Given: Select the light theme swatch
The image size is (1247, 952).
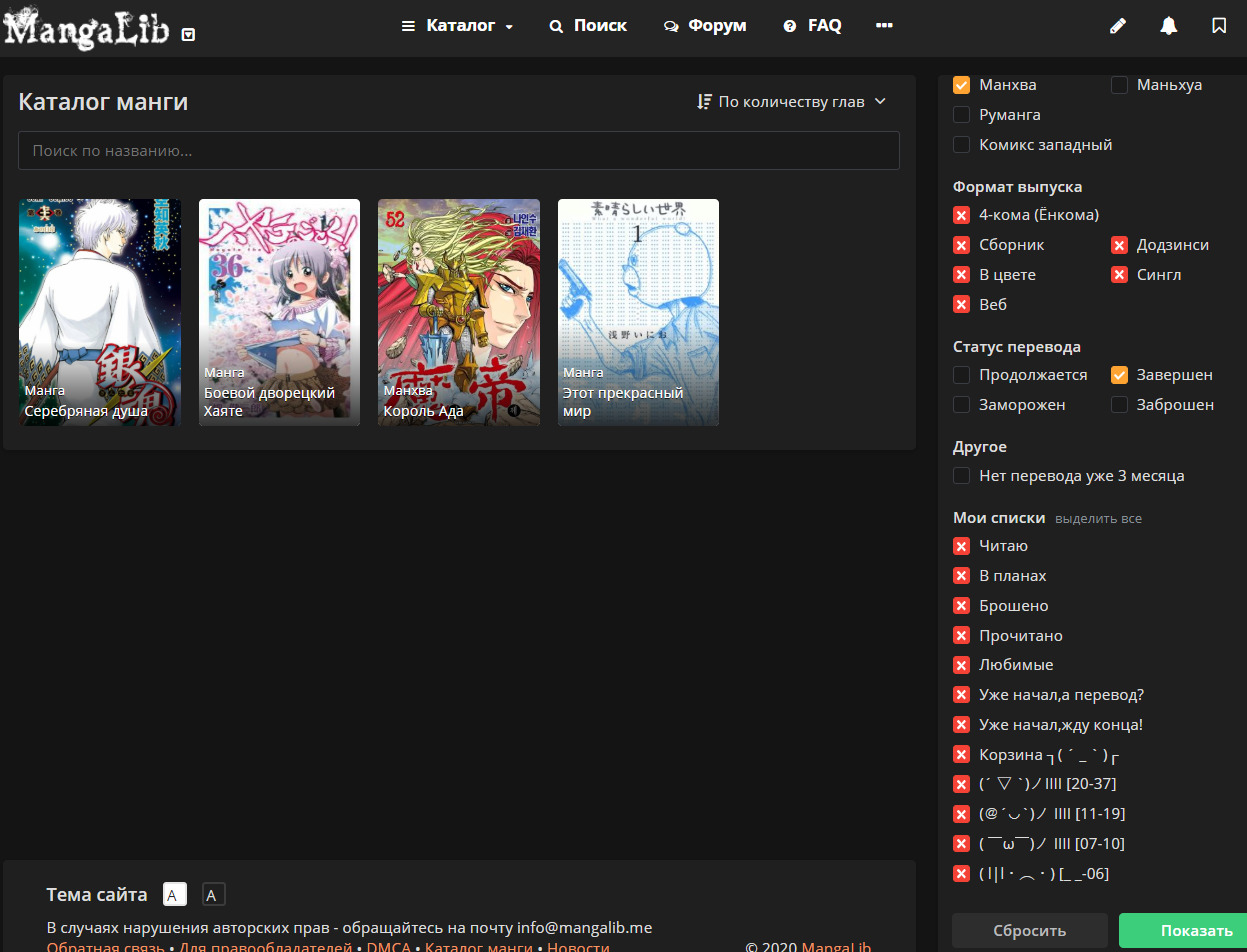Looking at the screenshot, I should pyautogui.click(x=174, y=895).
